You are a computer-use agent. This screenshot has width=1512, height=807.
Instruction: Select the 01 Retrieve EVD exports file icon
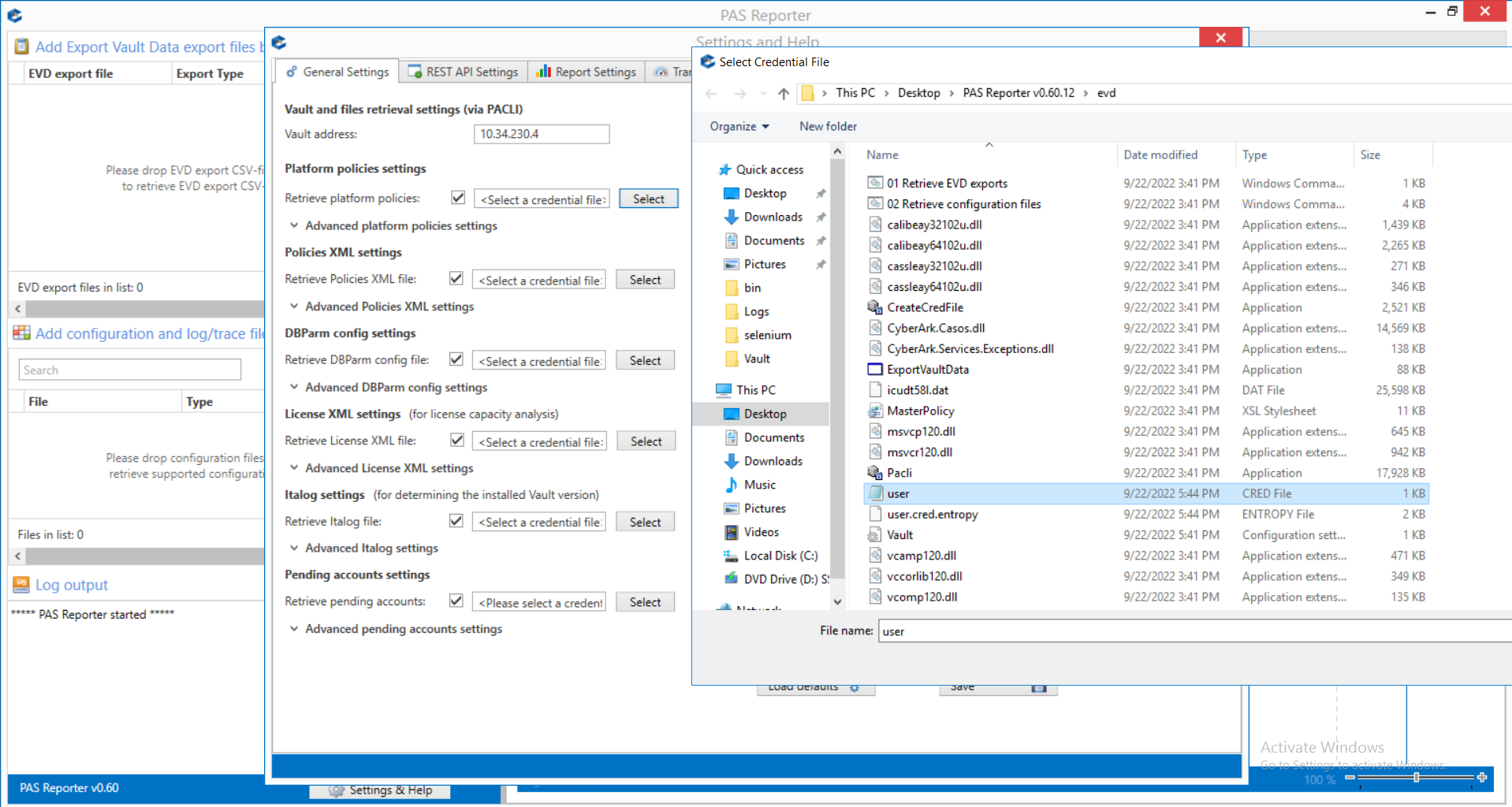click(x=874, y=183)
